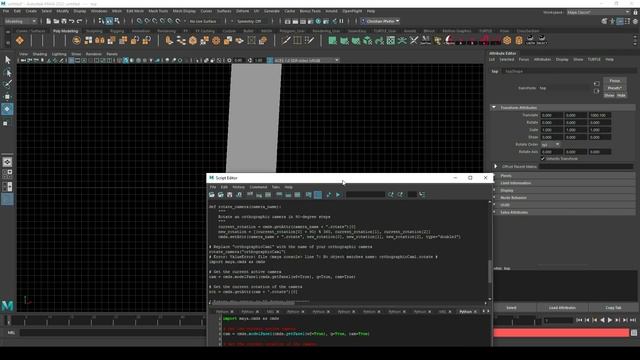Click the Redo arrow icon
640x360 pixels.
click(x=79, y=21)
